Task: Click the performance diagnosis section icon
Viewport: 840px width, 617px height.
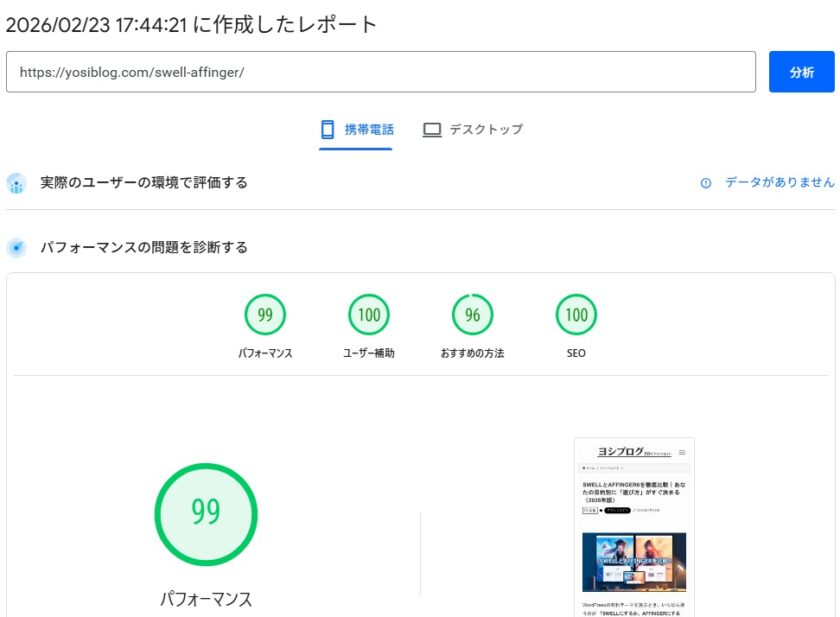Action: pyautogui.click(x=16, y=247)
